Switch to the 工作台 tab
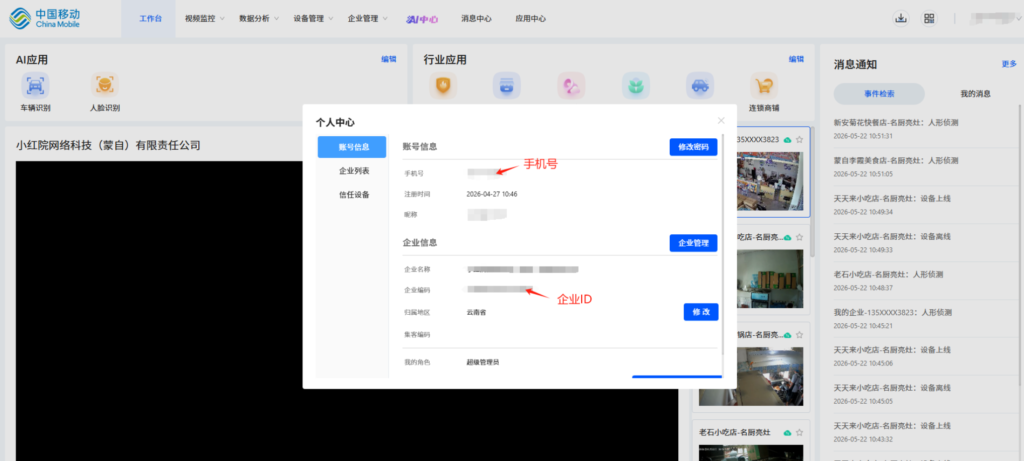 (x=150, y=19)
